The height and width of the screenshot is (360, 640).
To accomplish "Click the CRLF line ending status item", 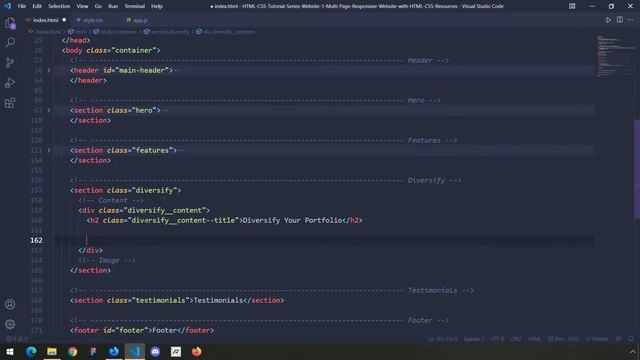I will tap(516, 339).
